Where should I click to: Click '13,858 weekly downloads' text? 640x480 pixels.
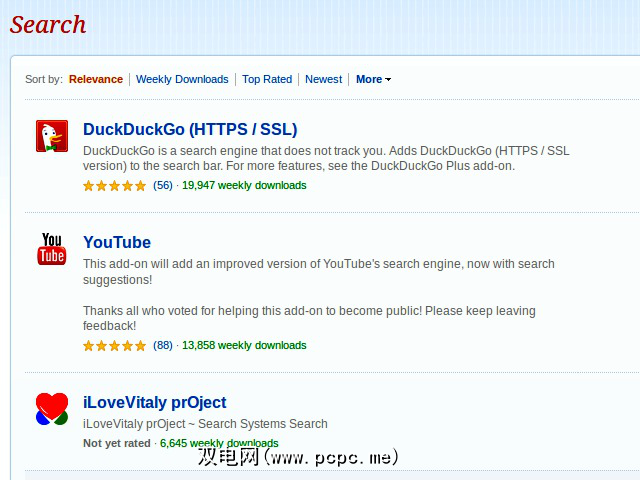tap(244, 345)
